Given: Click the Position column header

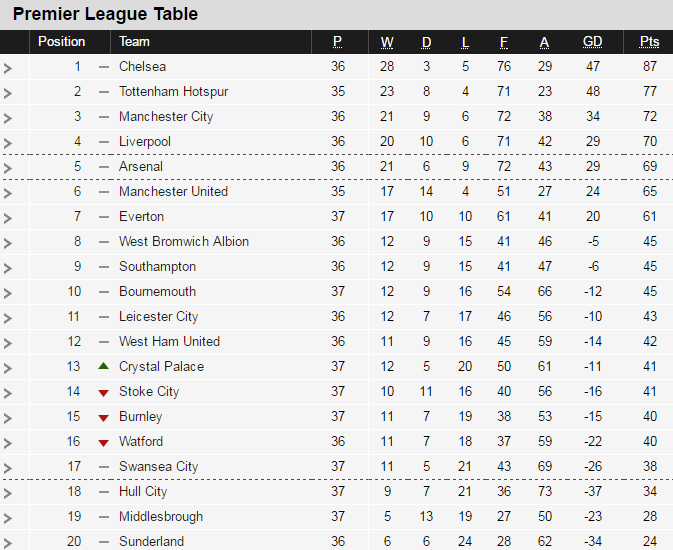Looking at the screenshot, I should click(x=62, y=41).
